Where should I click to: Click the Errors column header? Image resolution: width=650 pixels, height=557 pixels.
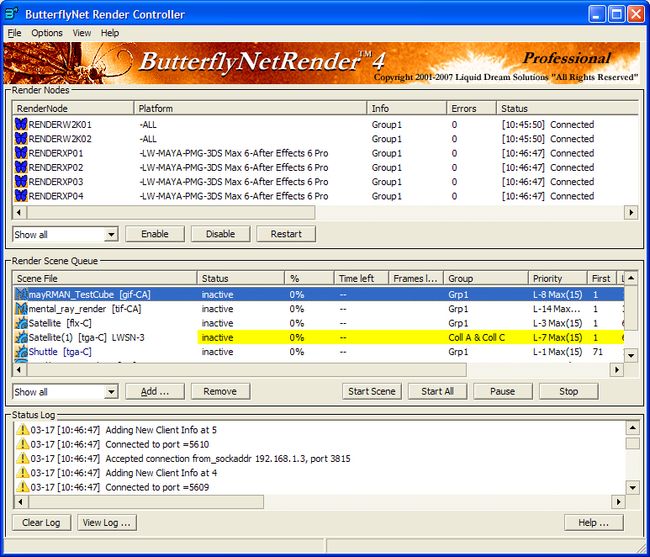click(x=471, y=108)
